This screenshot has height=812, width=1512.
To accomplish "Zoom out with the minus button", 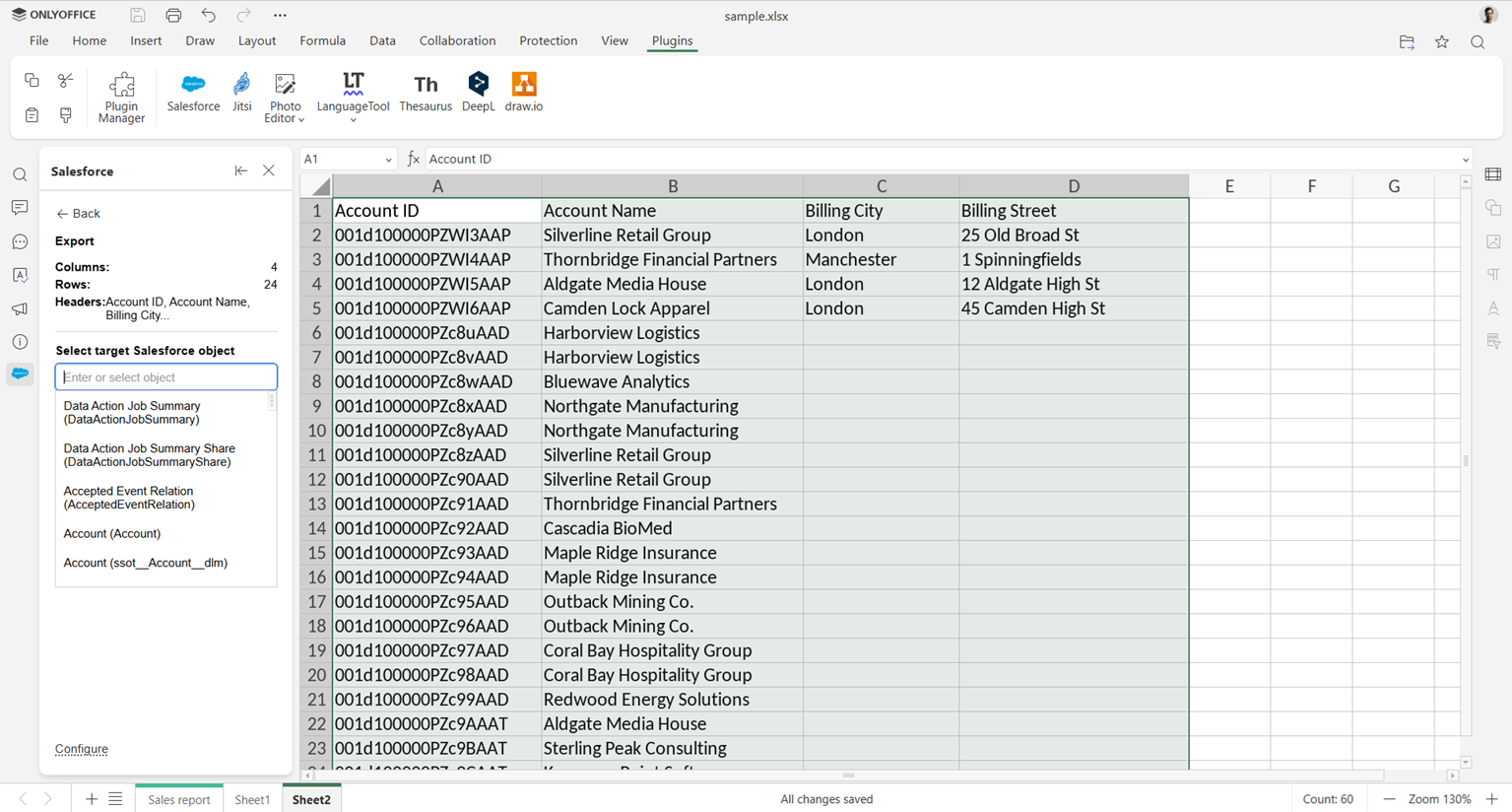I will coord(1389,799).
